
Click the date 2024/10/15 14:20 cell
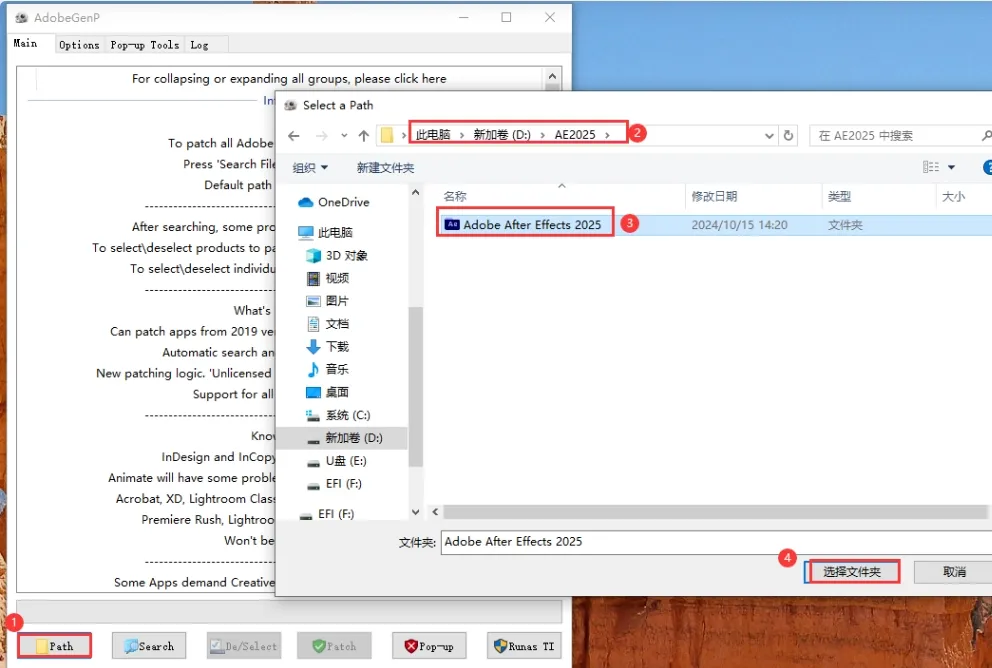[739, 225]
